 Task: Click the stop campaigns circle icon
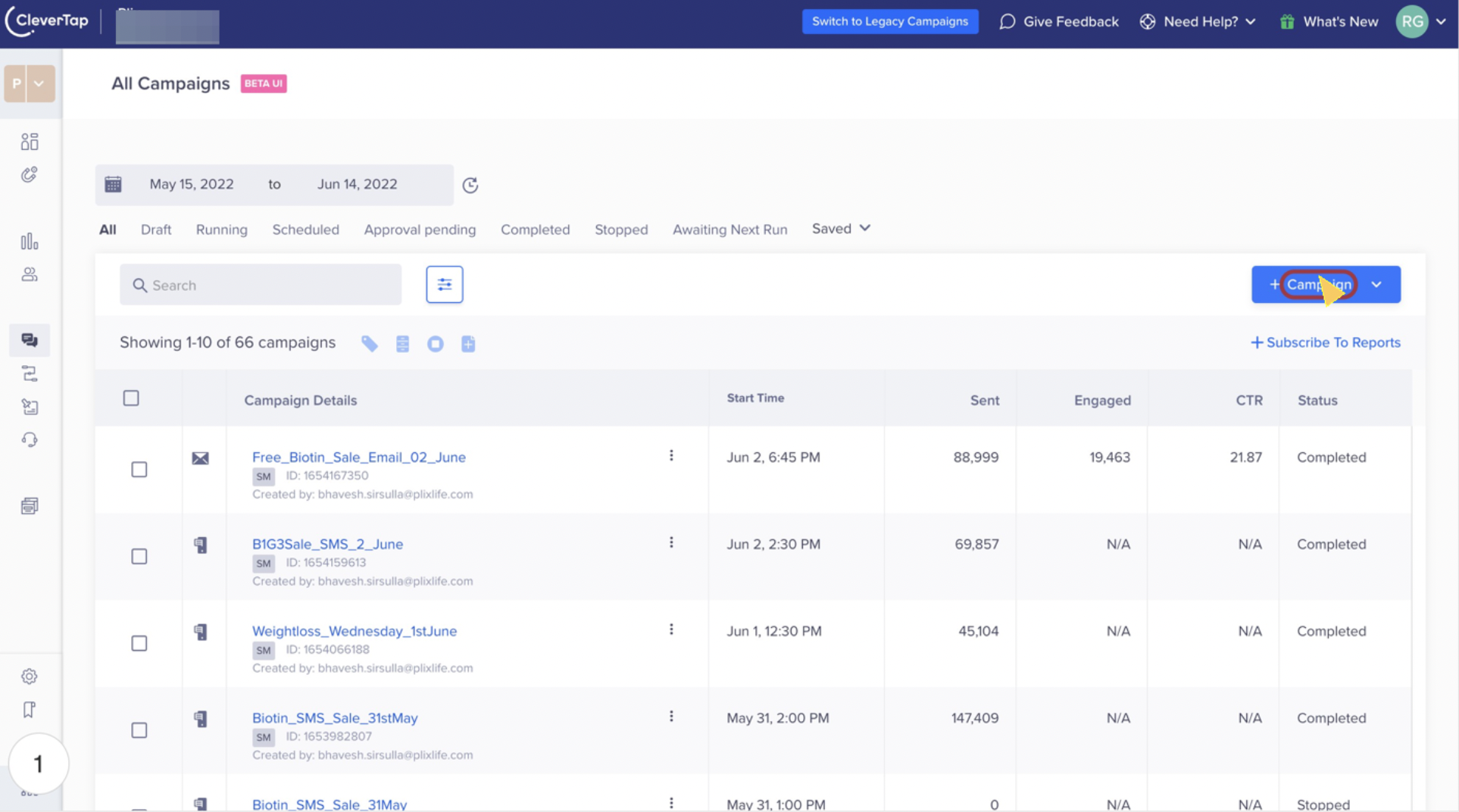(x=436, y=344)
